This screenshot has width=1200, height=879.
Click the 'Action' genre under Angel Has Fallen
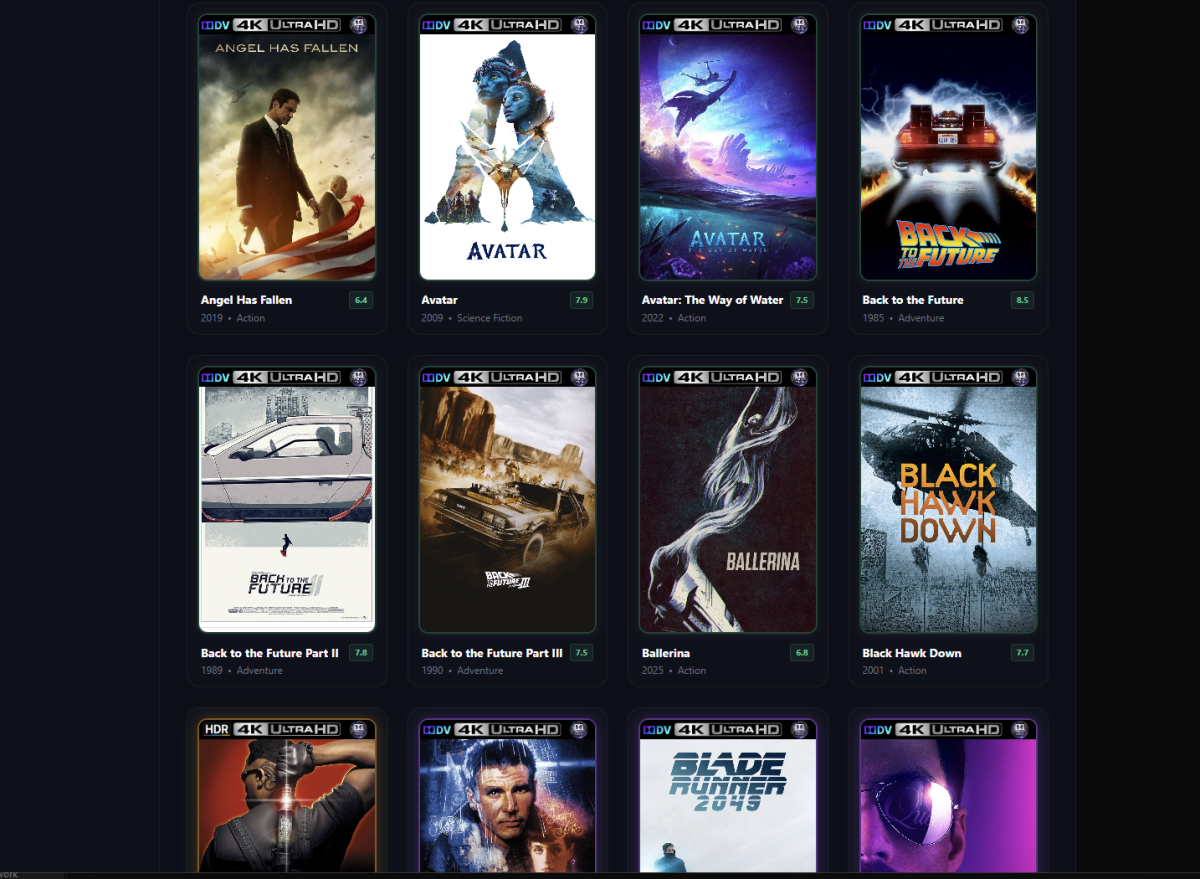pos(251,318)
